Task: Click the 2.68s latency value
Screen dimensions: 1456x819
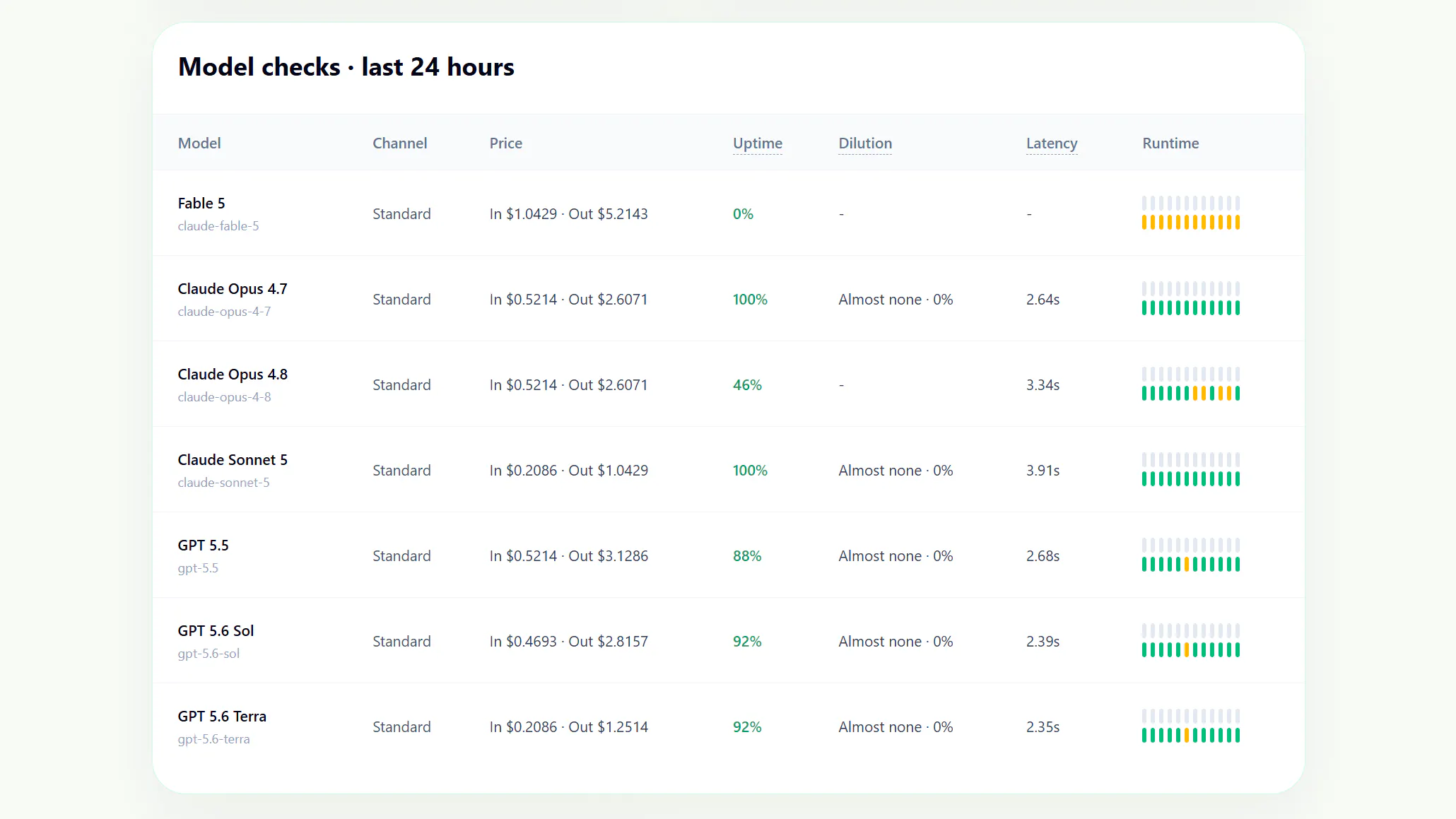Action: (x=1043, y=556)
